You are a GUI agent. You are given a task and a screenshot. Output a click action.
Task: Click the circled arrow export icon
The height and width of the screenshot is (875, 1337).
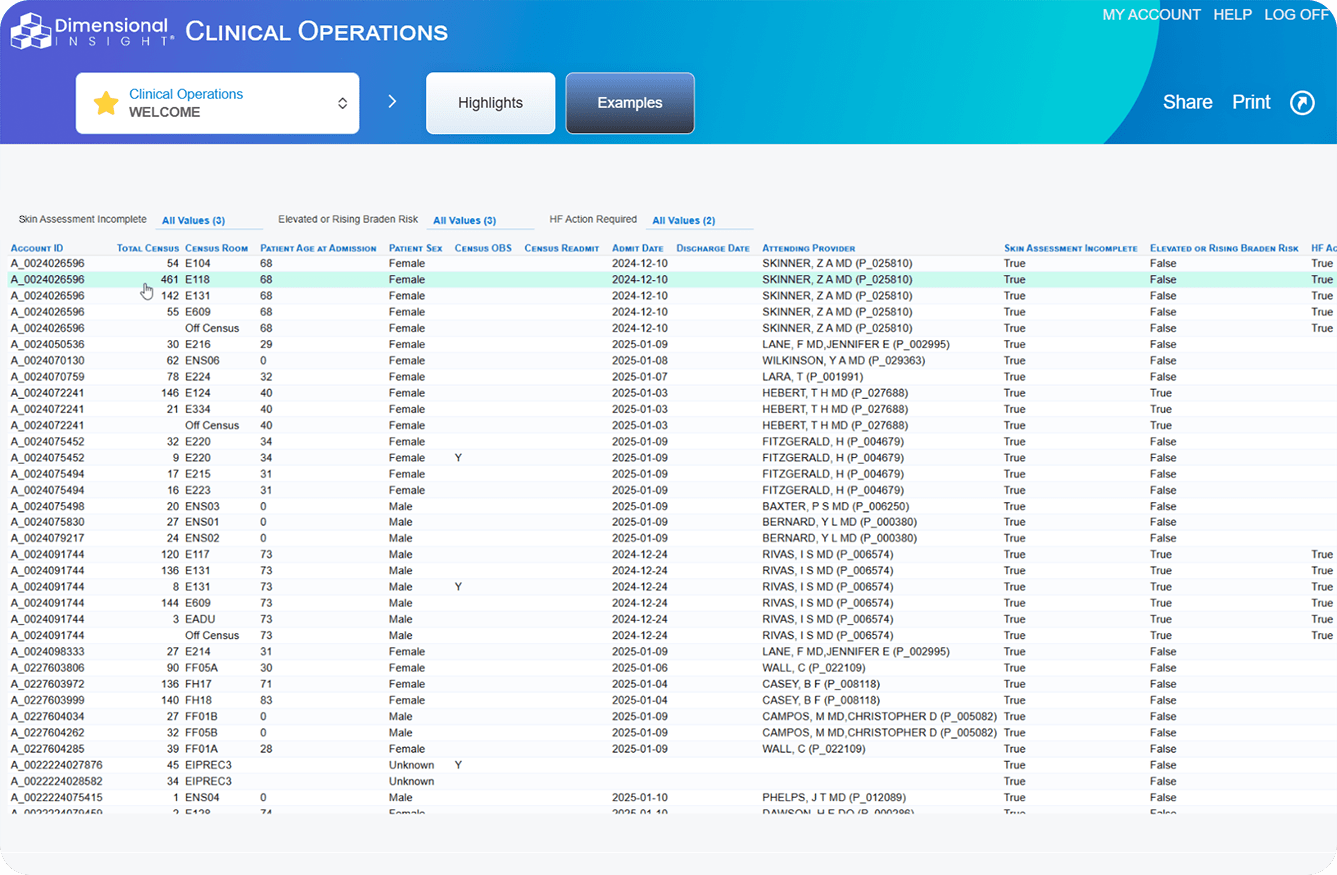[1302, 103]
